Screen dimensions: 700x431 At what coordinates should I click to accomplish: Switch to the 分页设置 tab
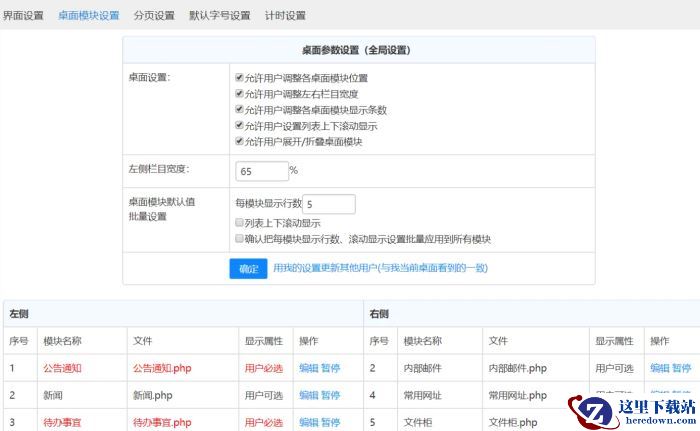pyautogui.click(x=153, y=16)
